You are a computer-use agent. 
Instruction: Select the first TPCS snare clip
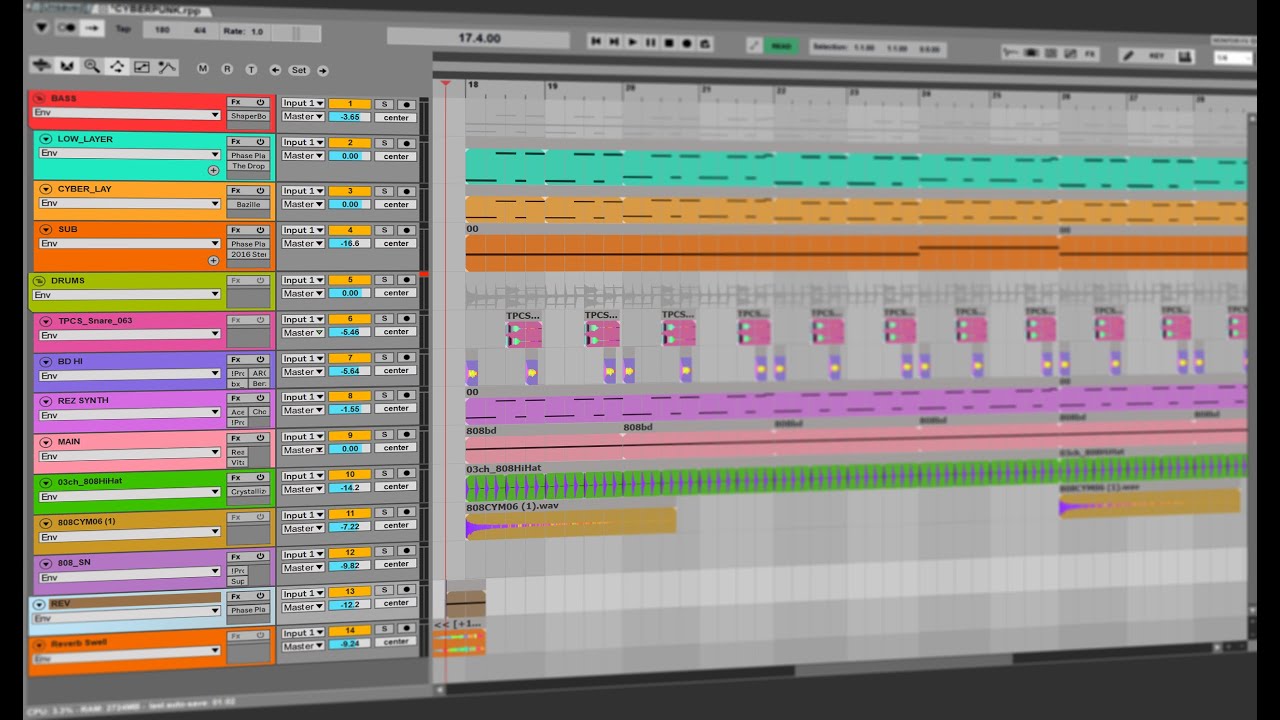524,334
